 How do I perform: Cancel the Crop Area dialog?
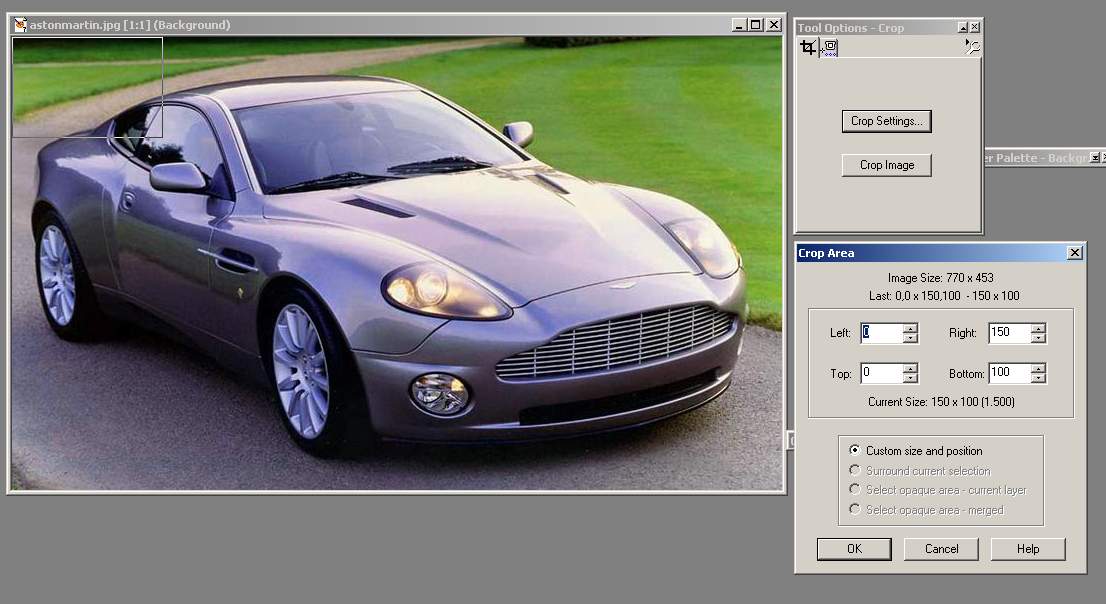pyautogui.click(x=941, y=549)
